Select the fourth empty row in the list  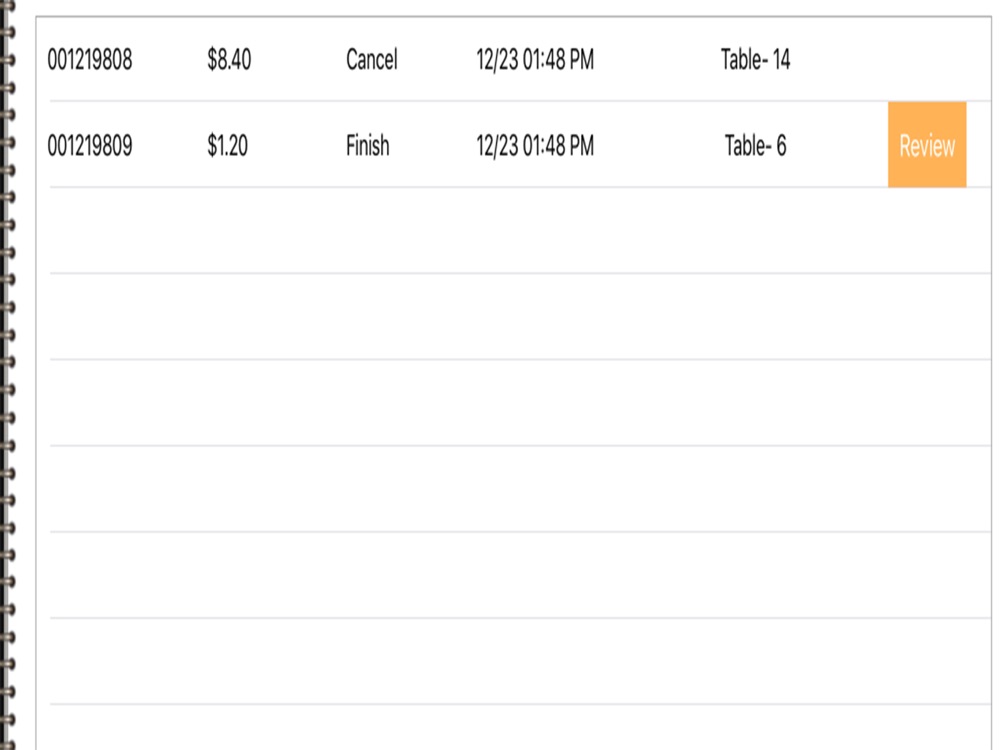click(x=520, y=489)
